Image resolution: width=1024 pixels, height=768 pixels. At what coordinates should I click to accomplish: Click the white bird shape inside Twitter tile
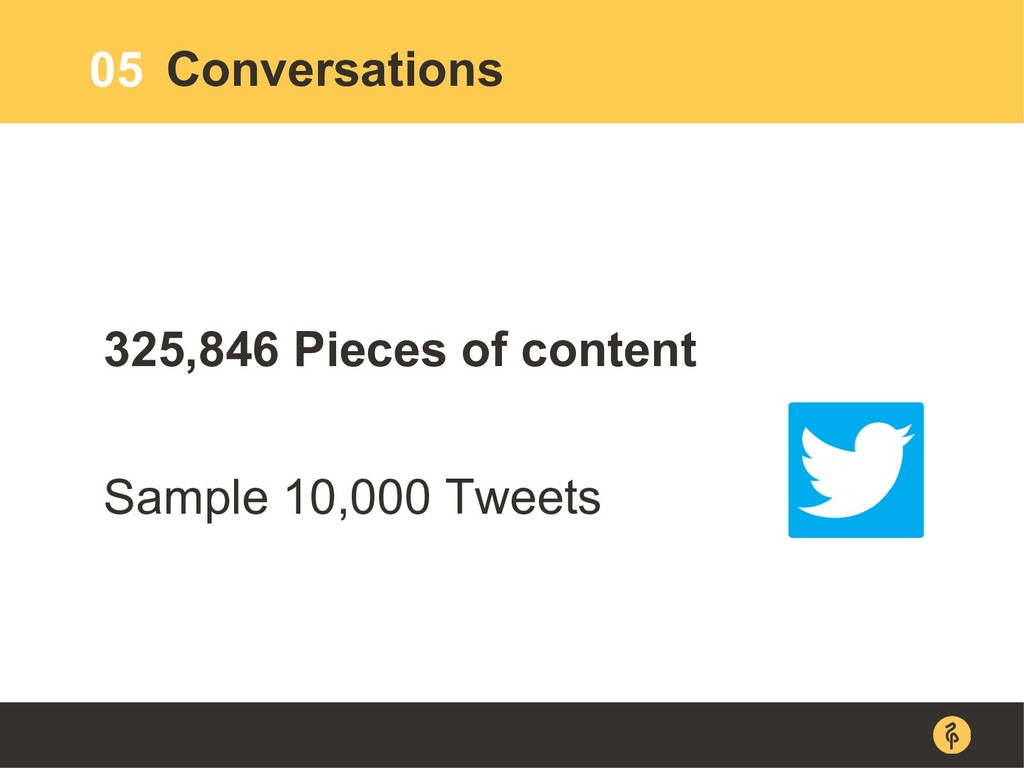(856, 470)
